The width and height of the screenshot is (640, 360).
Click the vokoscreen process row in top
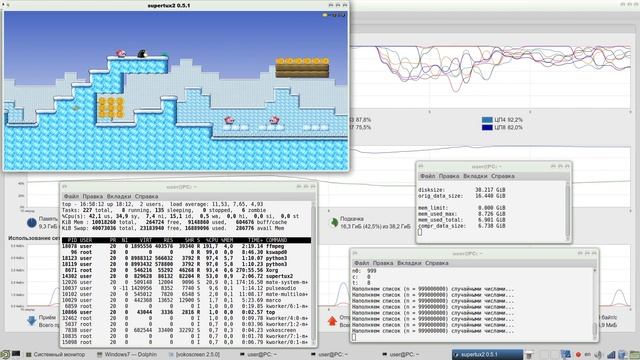click(x=187, y=330)
